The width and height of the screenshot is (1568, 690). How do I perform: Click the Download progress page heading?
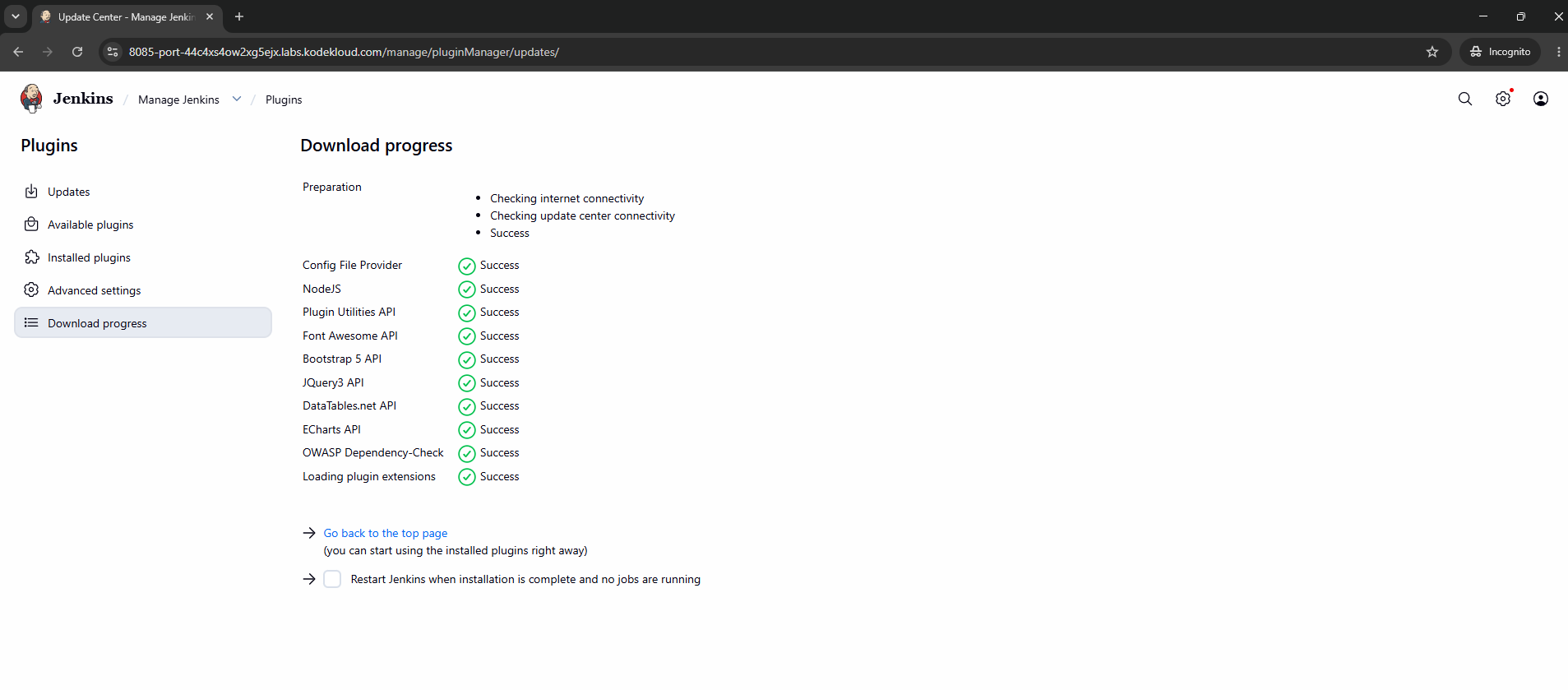(x=377, y=146)
